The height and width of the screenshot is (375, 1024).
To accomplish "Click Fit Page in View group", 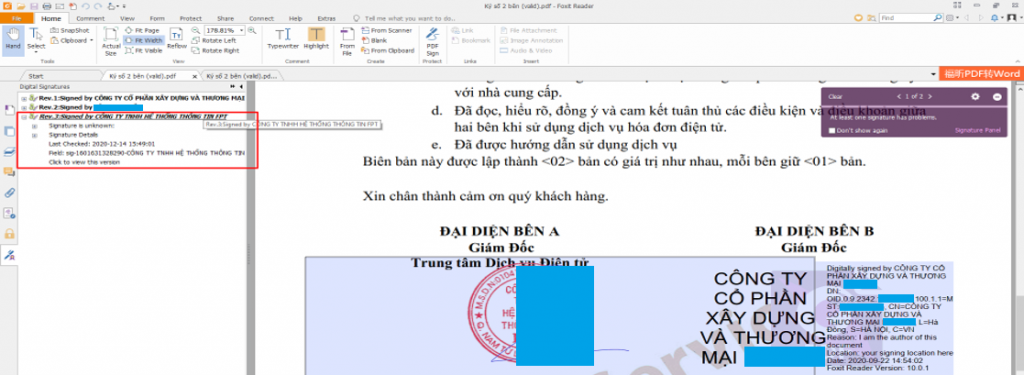I will click(143, 31).
